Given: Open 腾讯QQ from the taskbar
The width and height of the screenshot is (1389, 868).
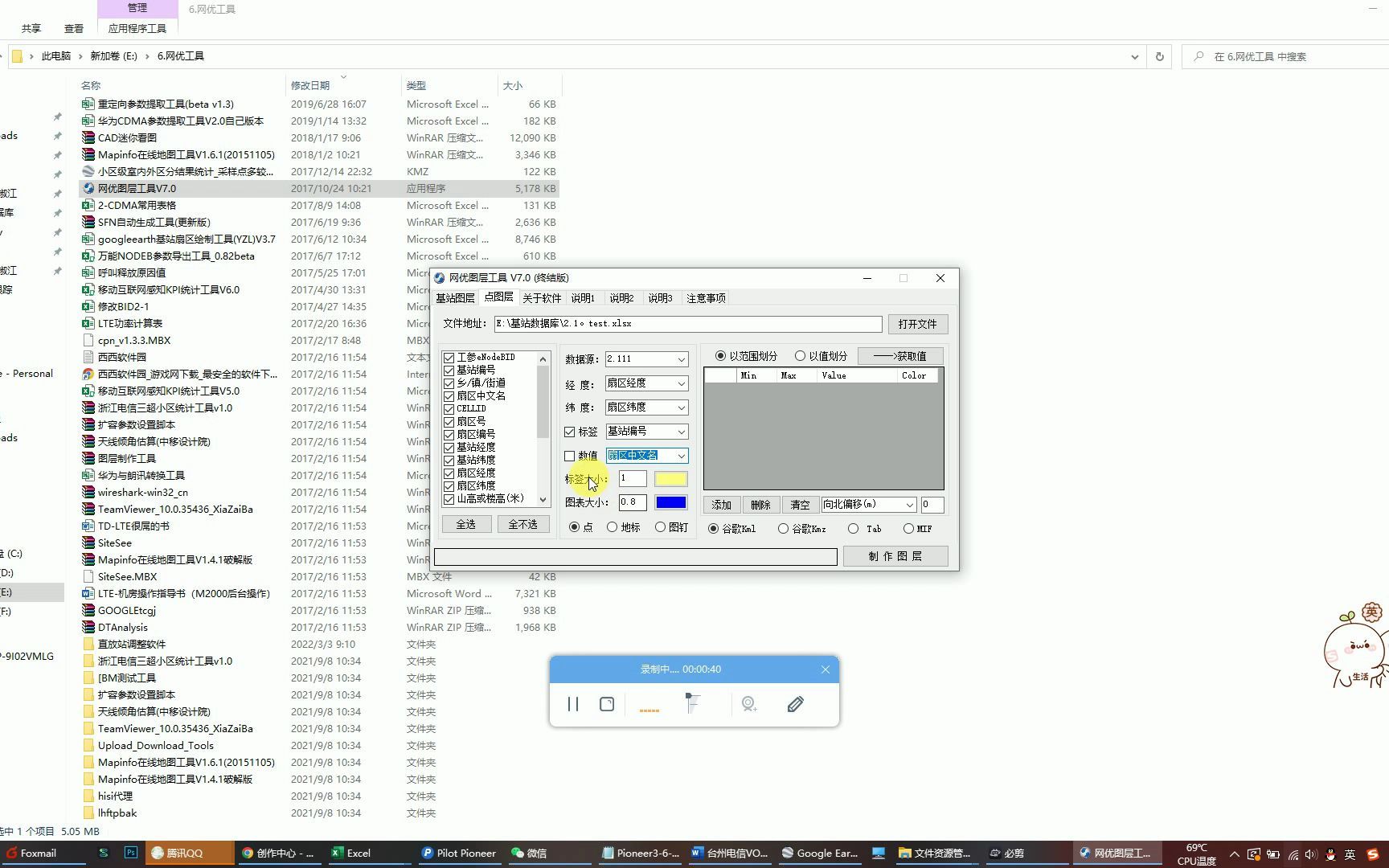Looking at the screenshot, I should tap(188, 853).
